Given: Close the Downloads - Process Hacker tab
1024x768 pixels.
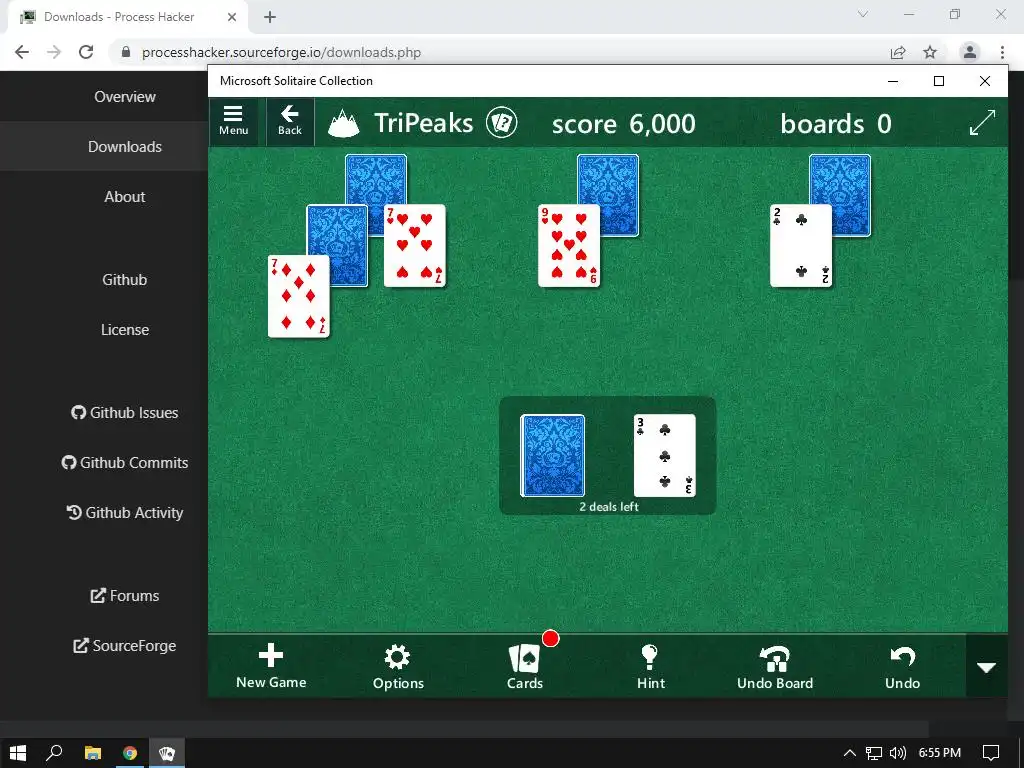Looking at the screenshot, I should tap(232, 17).
